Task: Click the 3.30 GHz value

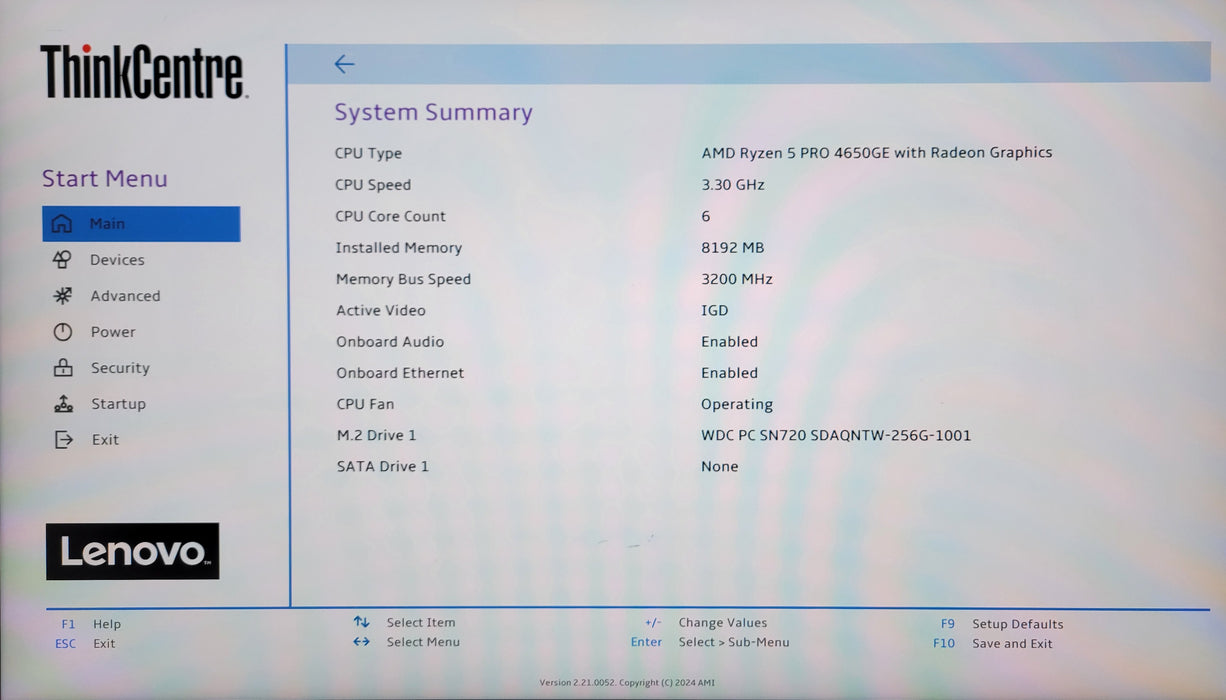Action: (x=733, y=185)
